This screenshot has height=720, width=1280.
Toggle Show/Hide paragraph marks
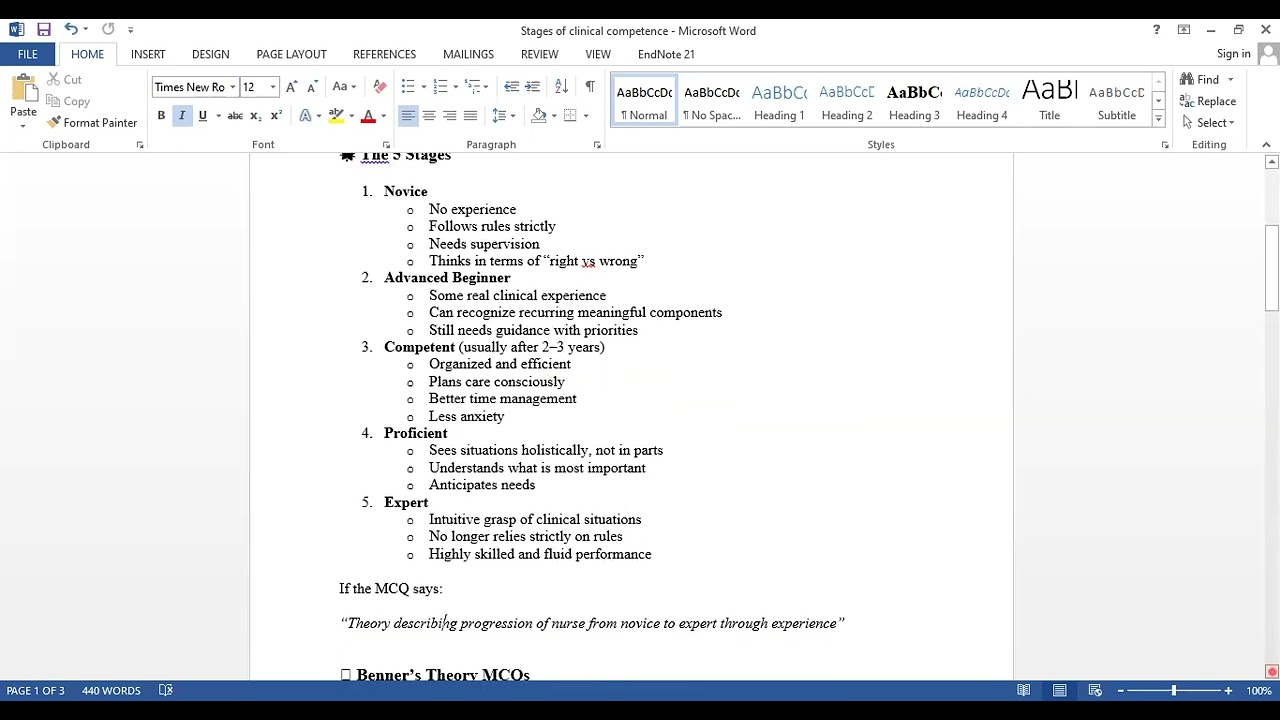coord(590,87)
